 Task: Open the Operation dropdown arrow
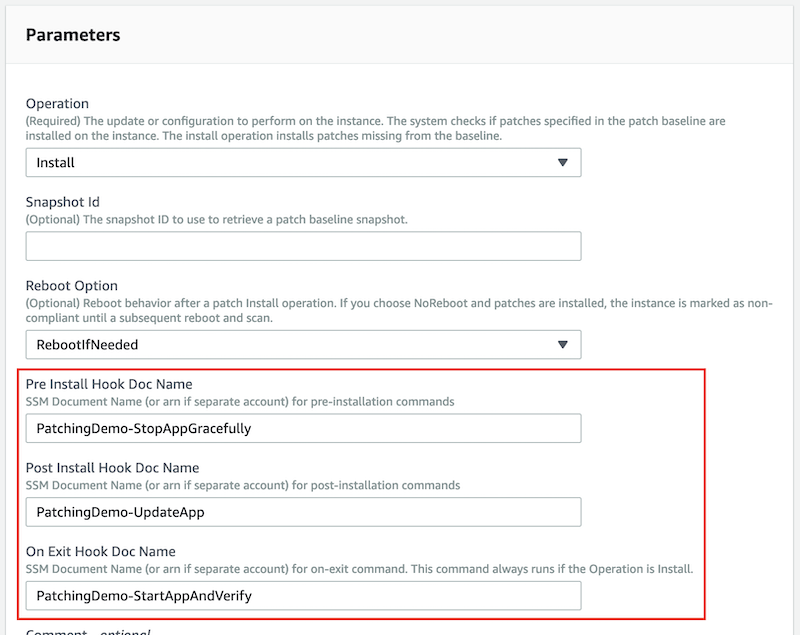(x=565, y=162)
